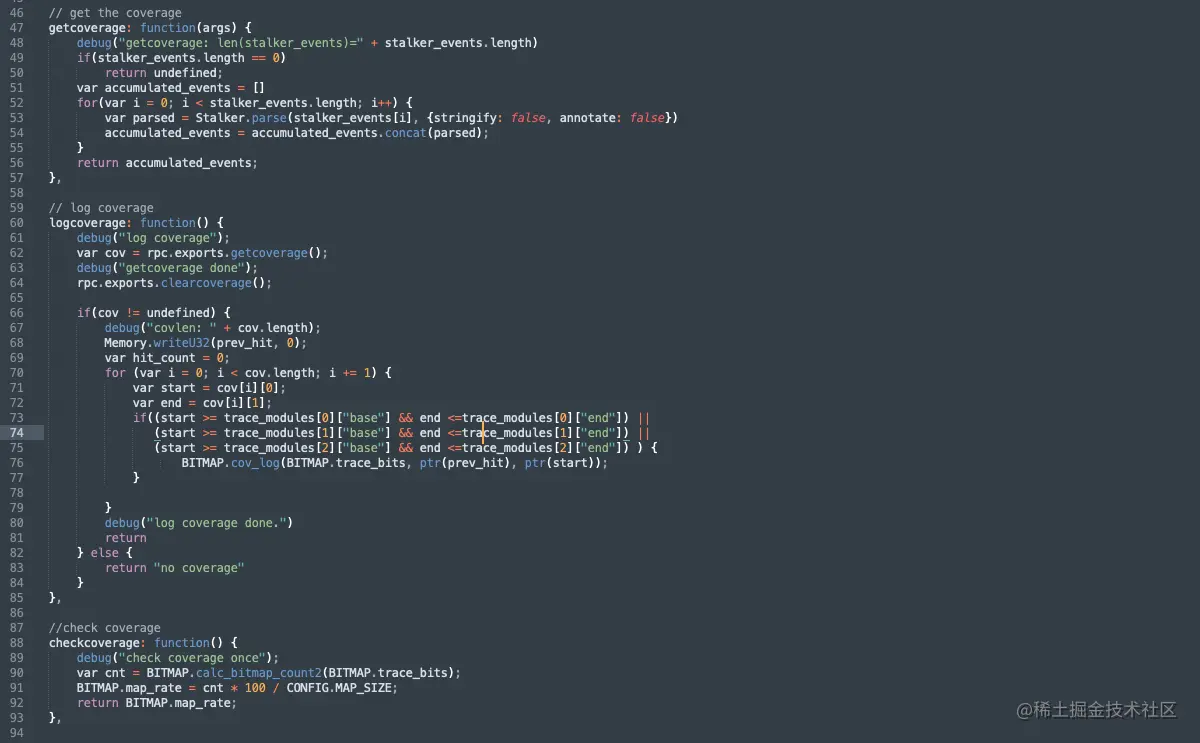Image resolution: width=1200 pixels, height=743 pixels.
Task: Click 'calc_bitmap_count2' function call
Action: click(x=258, y=673)
